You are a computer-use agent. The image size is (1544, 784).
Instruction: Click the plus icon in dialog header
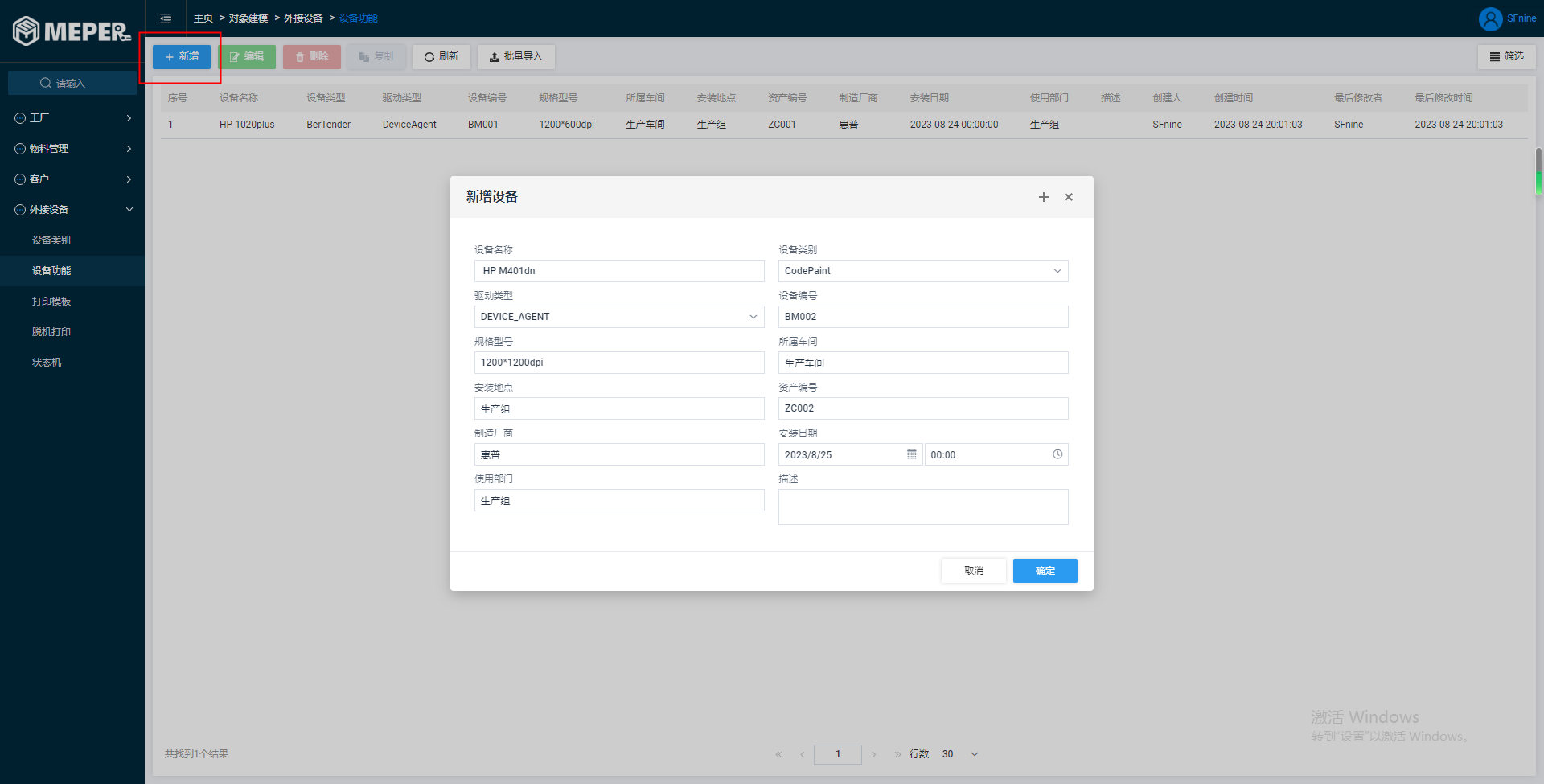(1044, 197)
